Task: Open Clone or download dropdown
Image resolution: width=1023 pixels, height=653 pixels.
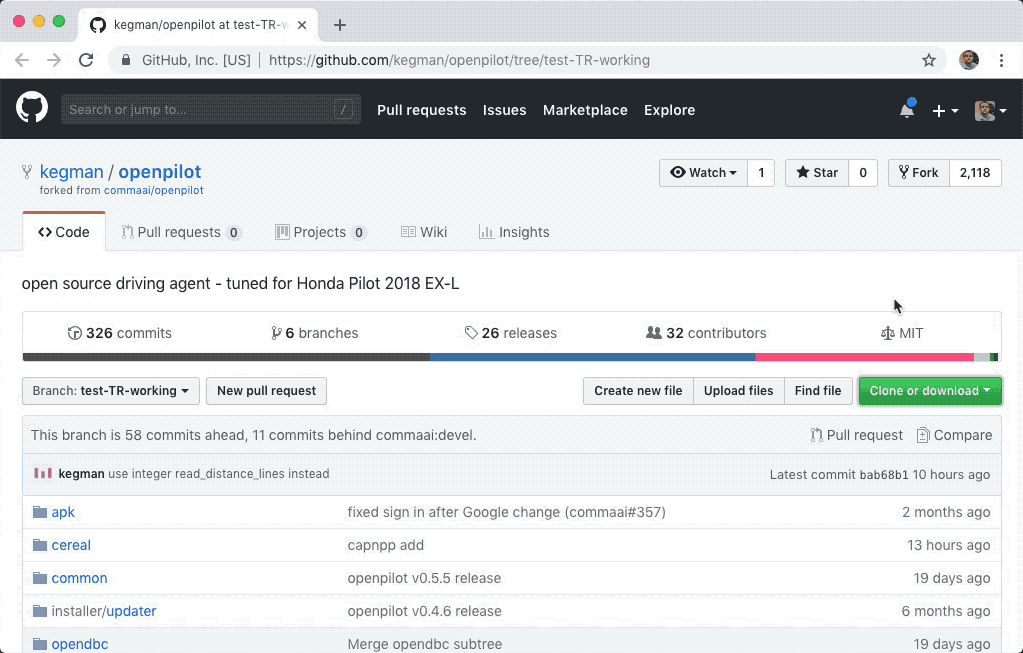Action: click(x=930, y=391)
